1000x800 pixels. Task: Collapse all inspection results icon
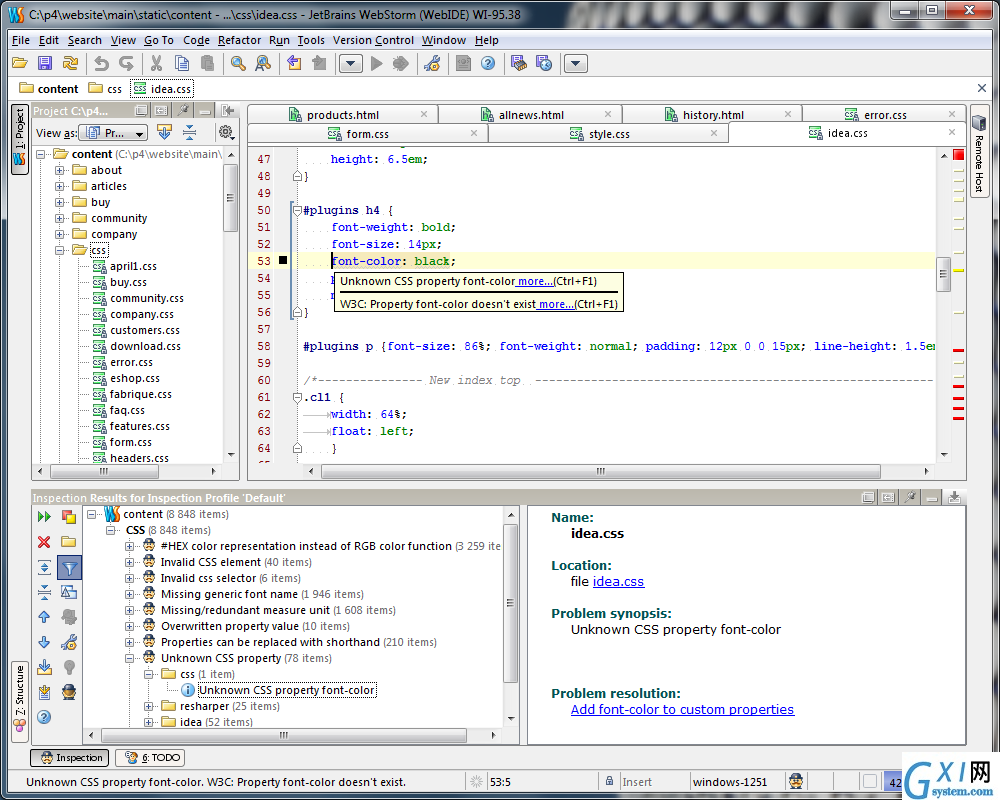[x=44, y=592]
